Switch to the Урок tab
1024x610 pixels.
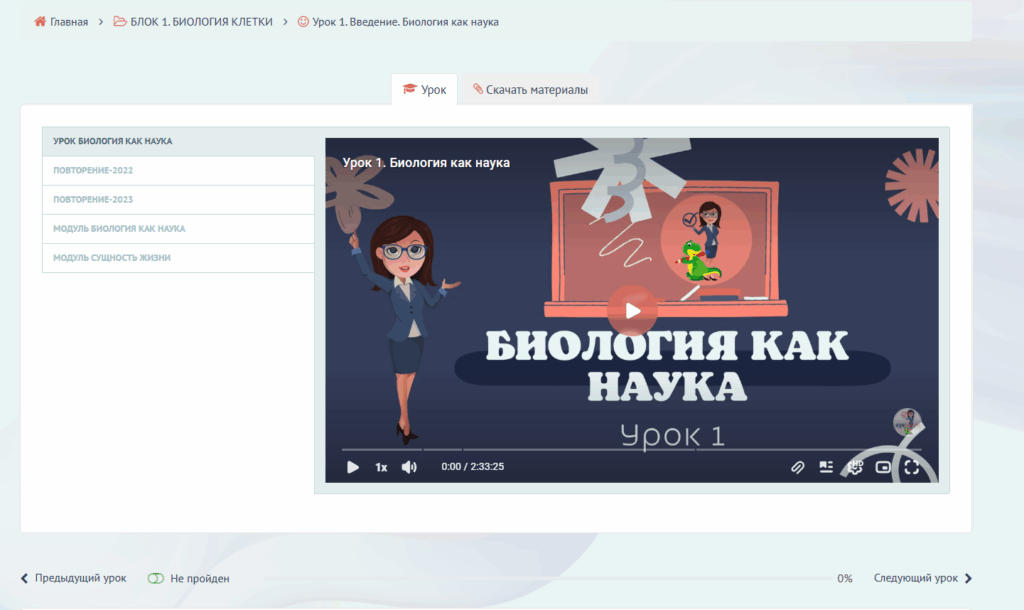click(424, 89)
